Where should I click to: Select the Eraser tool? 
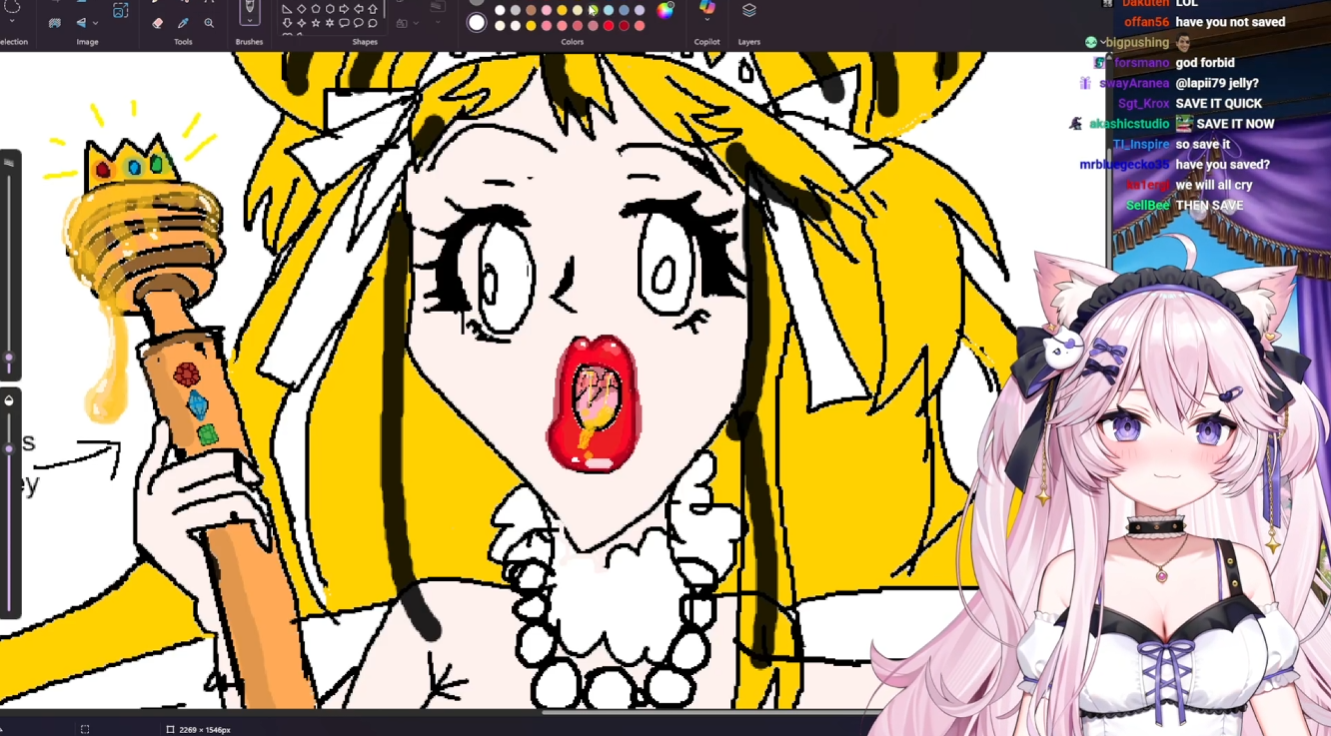(157, 22)
